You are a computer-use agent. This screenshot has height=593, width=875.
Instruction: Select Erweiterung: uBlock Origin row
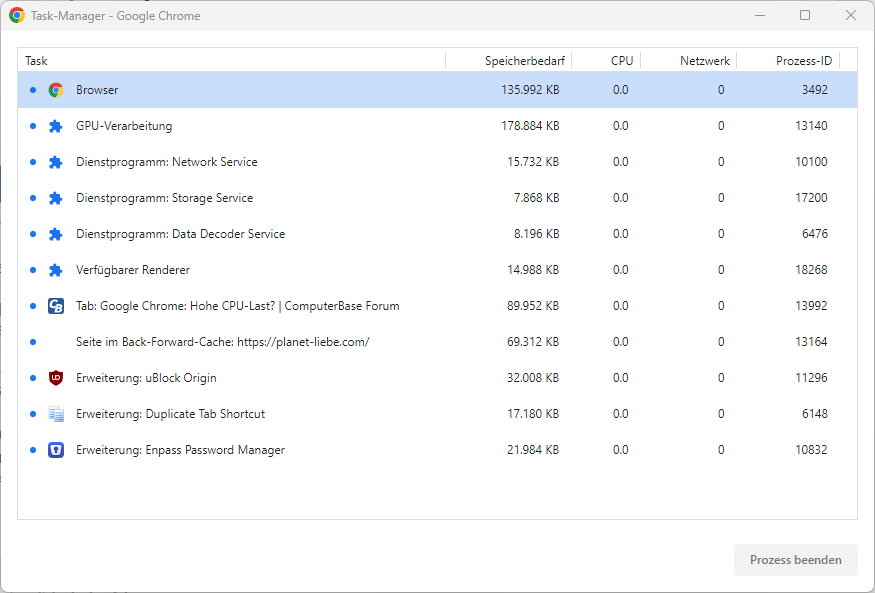[438, 378]
